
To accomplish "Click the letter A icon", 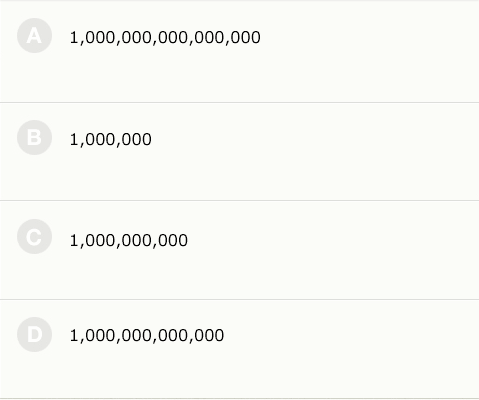I will tap(34, 36).
